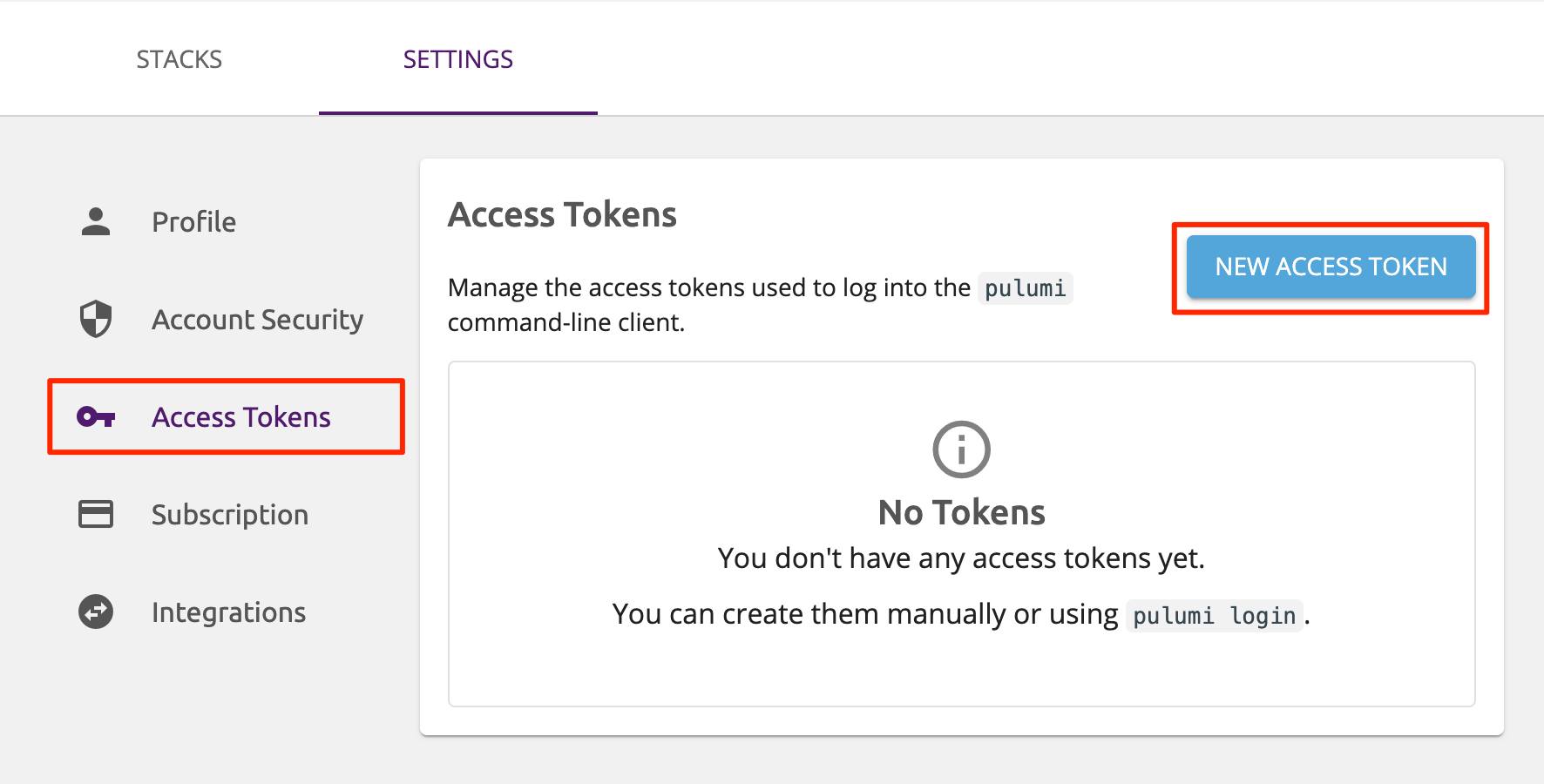This screenshot has height=784, width=1544.
Task: Click inside the empty No Tokens panel
Action: [961, 671]
